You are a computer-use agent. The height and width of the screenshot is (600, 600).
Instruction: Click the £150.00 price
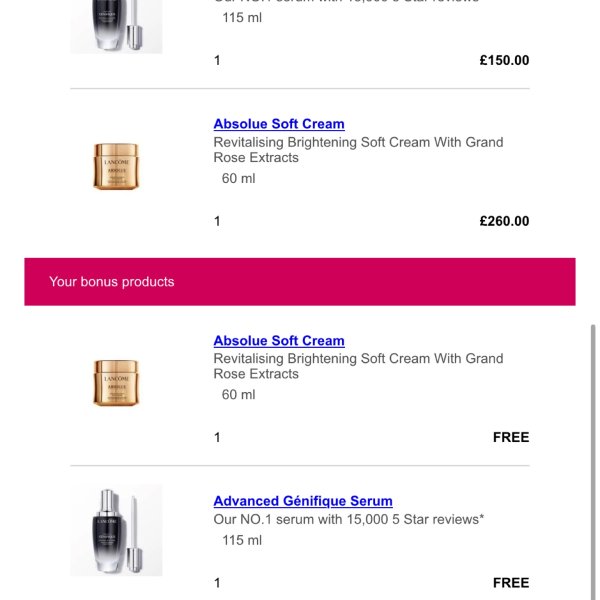(x=504, y=60)
